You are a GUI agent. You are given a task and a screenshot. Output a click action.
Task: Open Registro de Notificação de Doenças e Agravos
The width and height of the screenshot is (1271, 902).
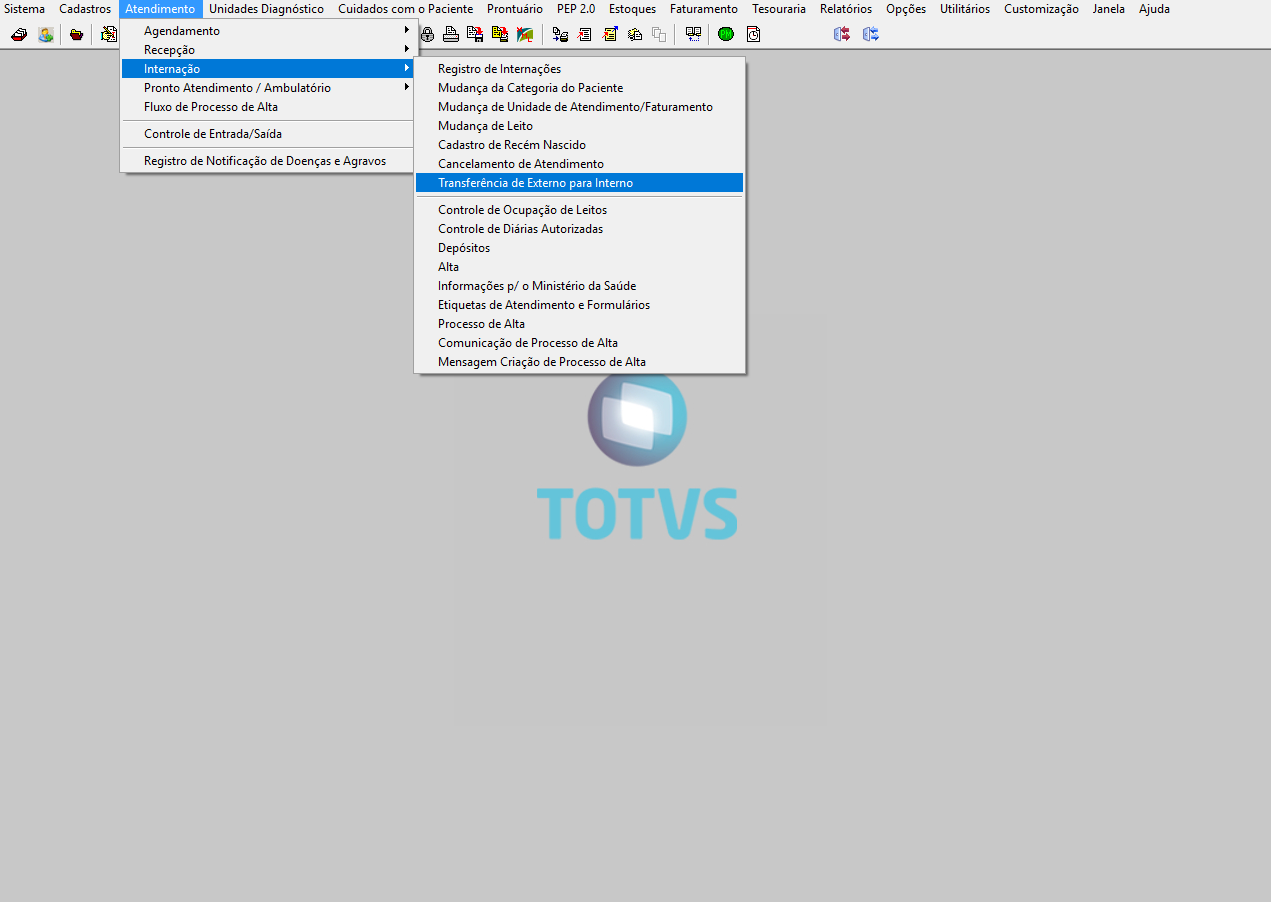click(267, 161)
